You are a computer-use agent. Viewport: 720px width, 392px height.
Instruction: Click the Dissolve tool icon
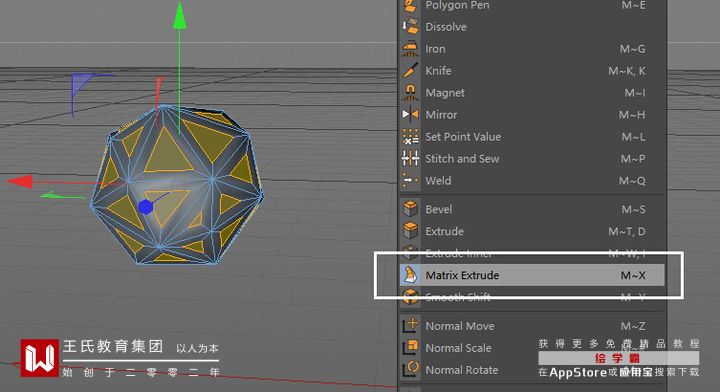[410, 26]
